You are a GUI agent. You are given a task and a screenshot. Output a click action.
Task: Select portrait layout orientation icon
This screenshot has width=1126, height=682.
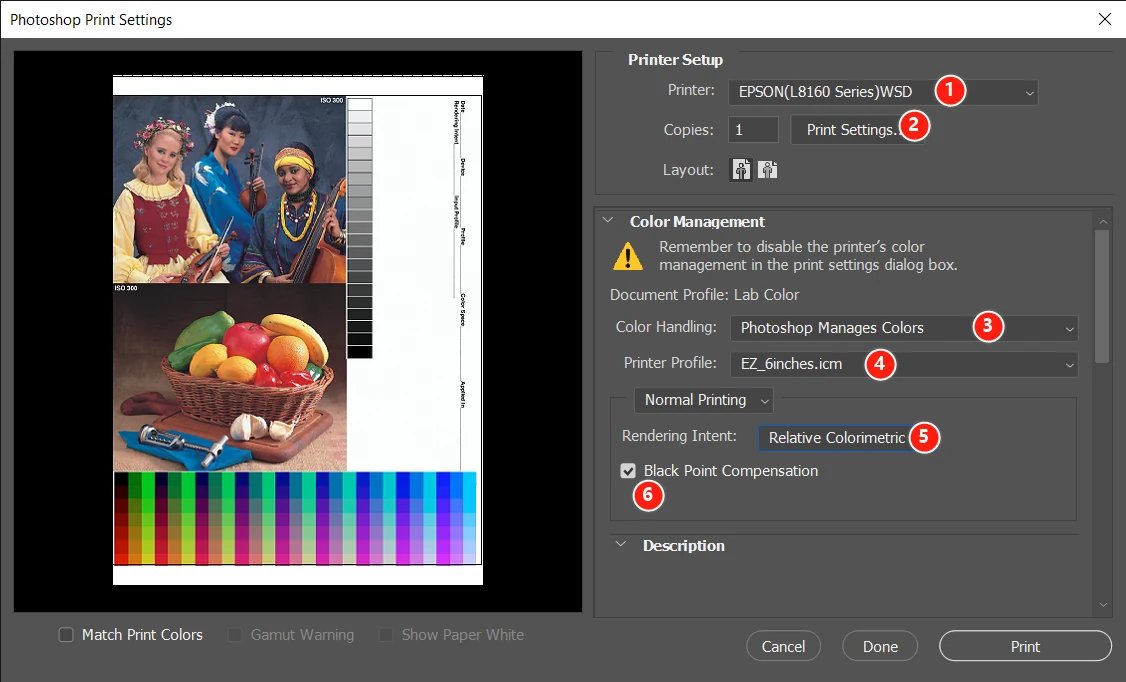tap(741, 170)
